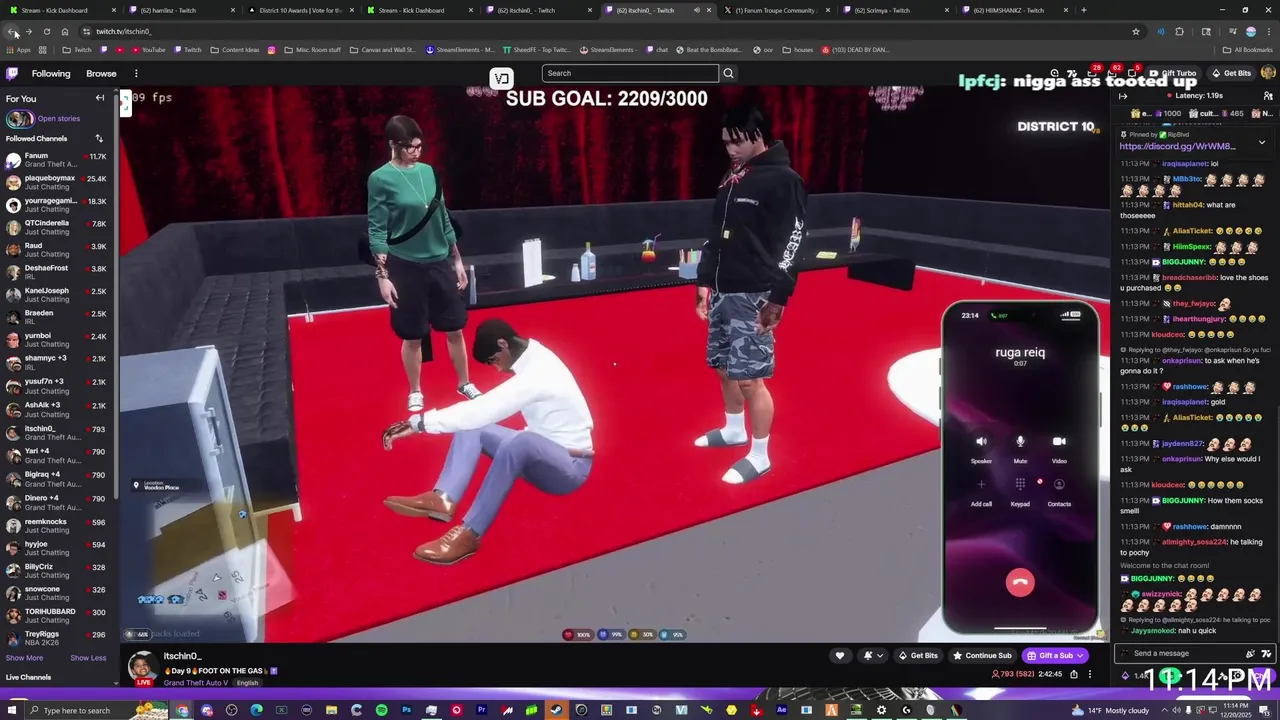Show more followed channels

pyautogui.click(x=24, y=658)
